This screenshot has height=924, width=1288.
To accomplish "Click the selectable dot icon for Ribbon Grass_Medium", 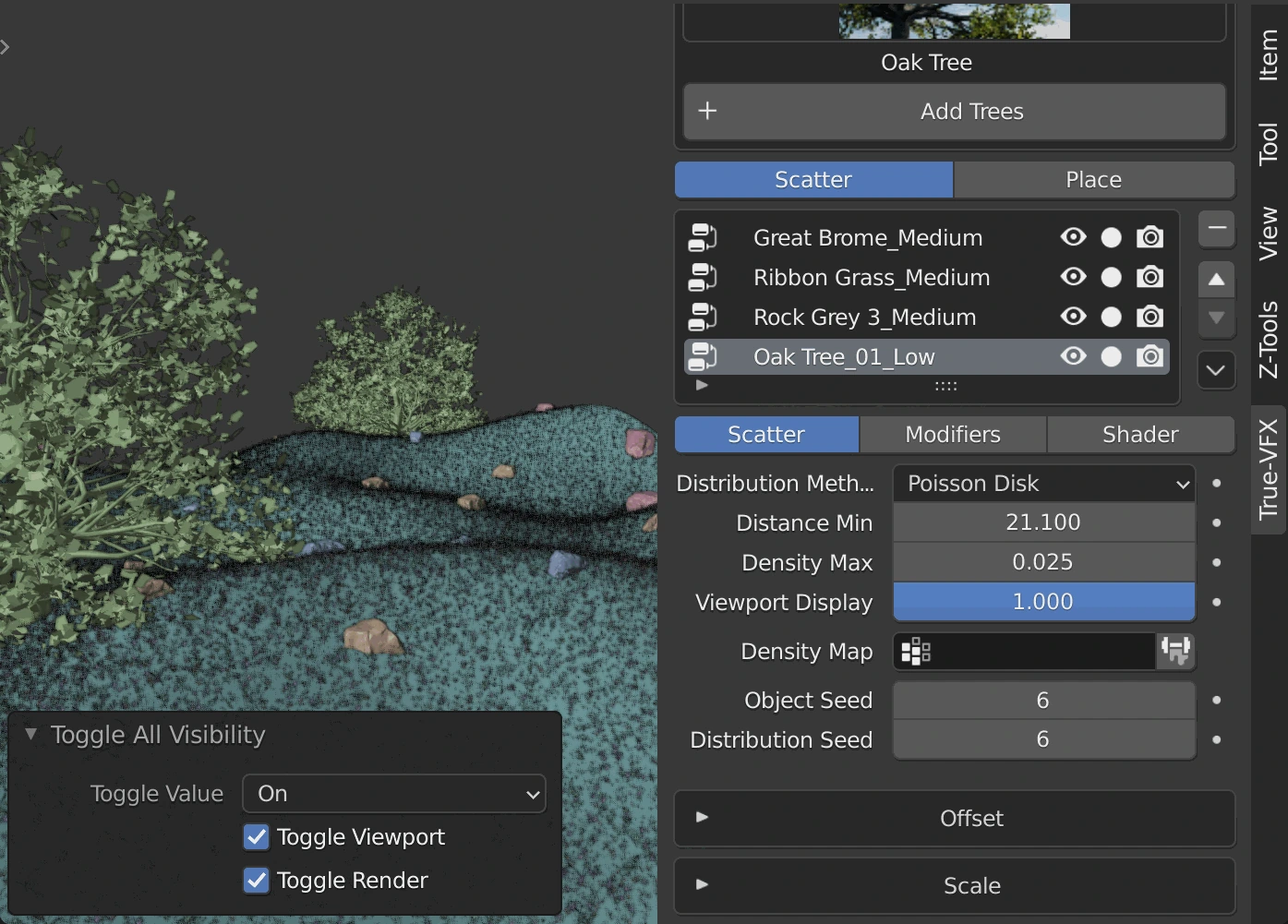I will coord(1111,277).
